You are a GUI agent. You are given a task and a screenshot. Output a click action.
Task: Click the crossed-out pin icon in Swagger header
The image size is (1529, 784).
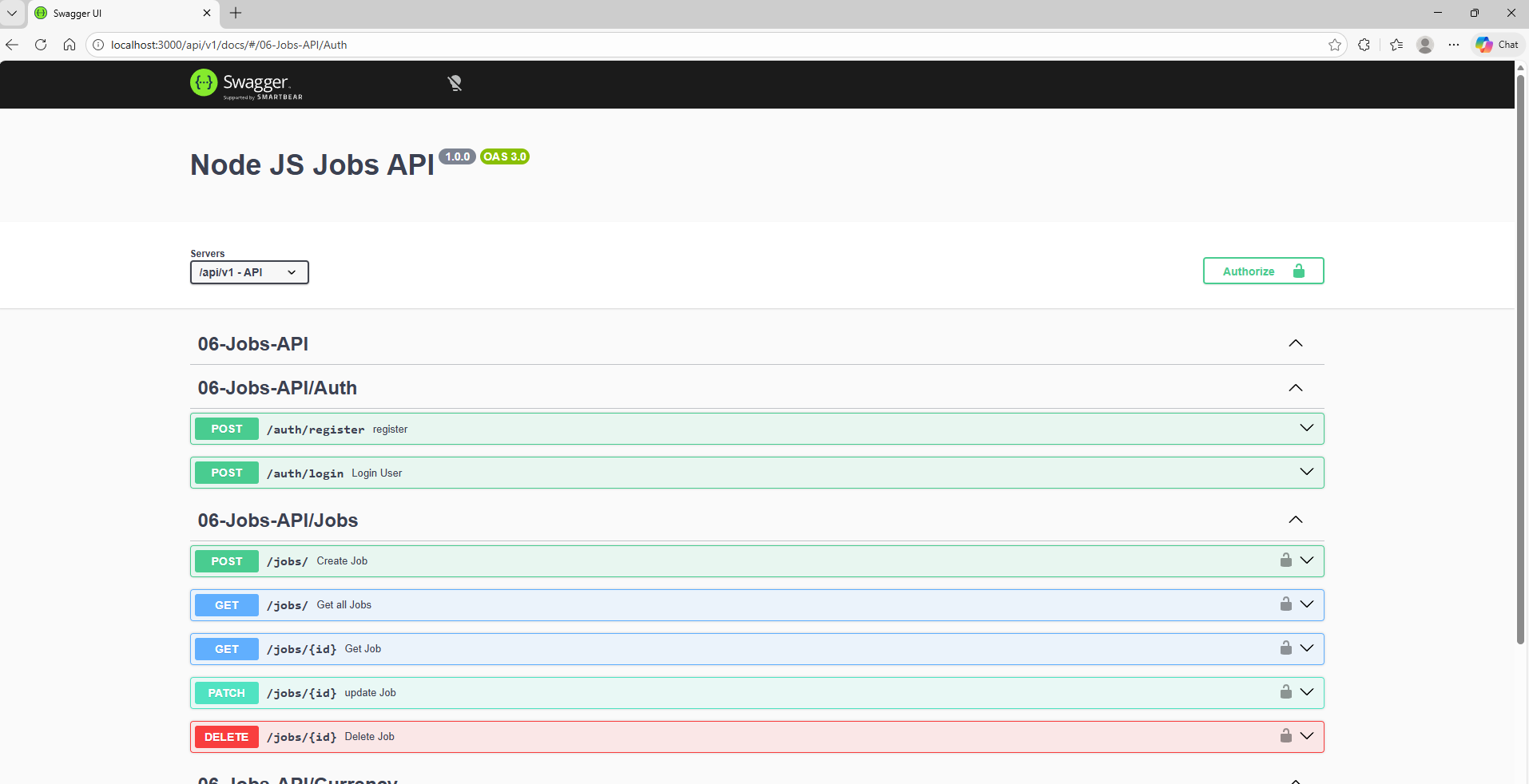pyautogui.click(x=455, y=83)
